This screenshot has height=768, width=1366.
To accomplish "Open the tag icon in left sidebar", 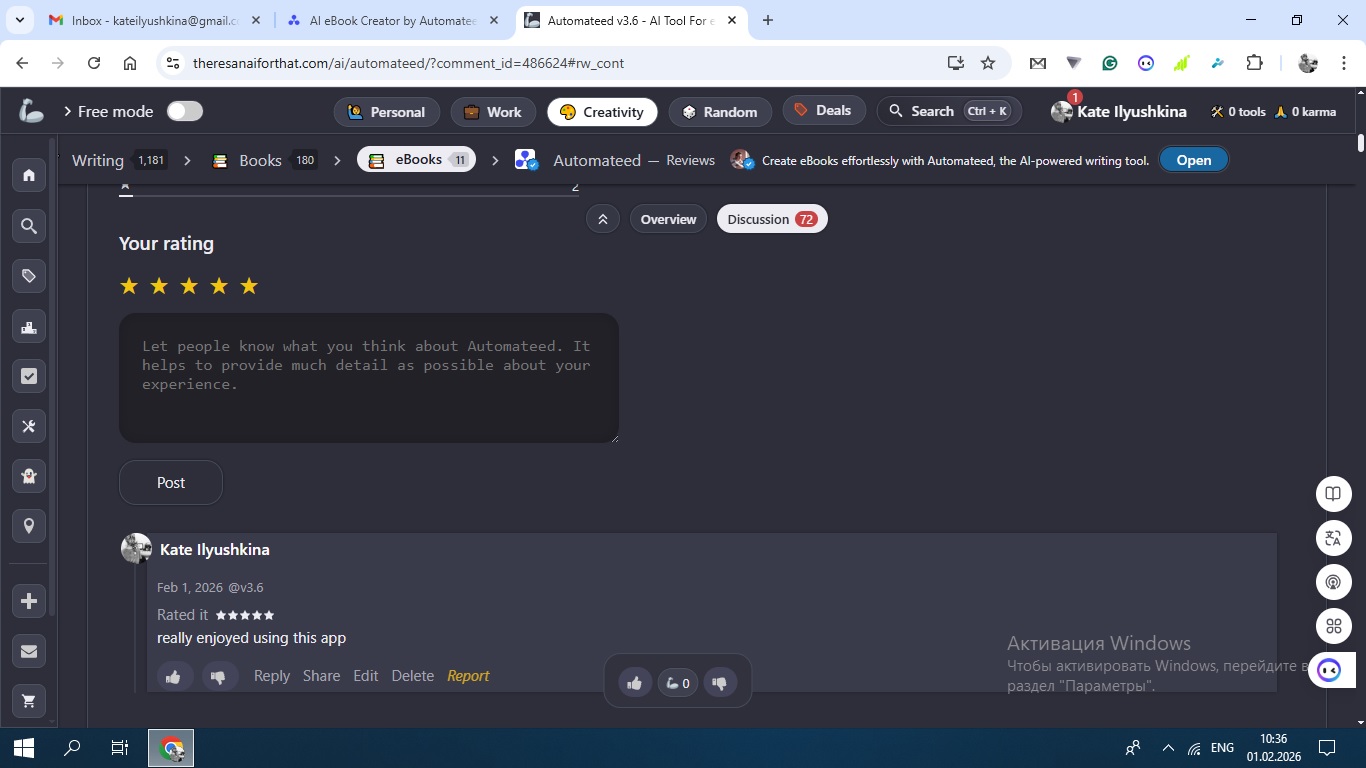I will tap(29, 276).
